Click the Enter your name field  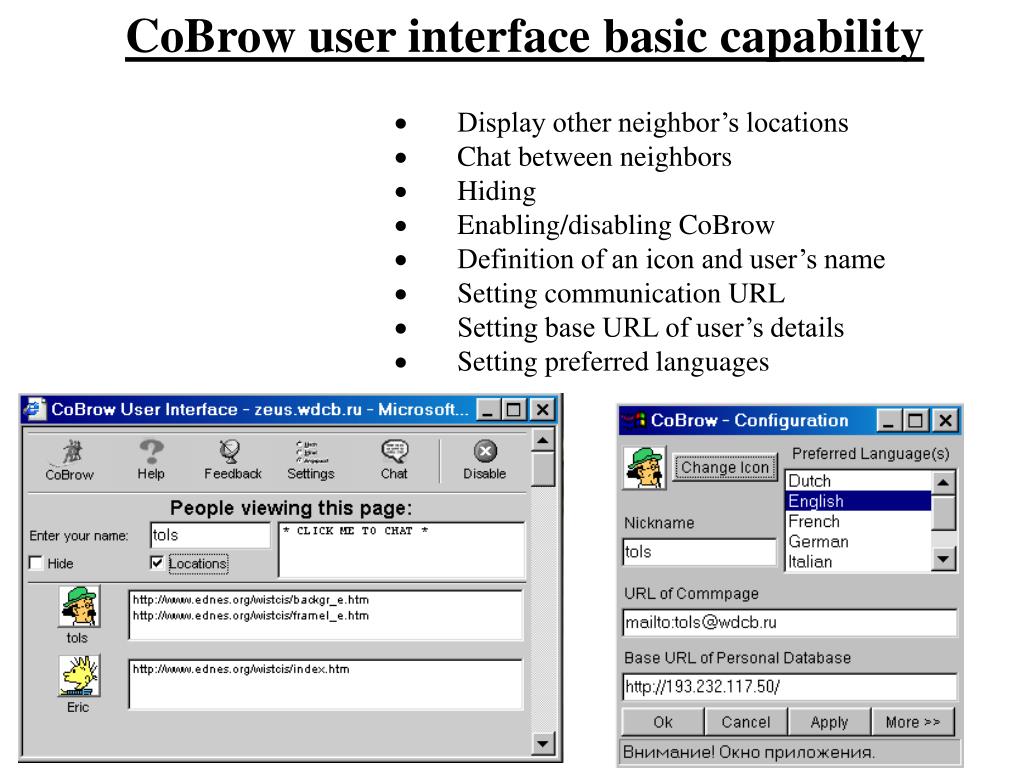210,535
